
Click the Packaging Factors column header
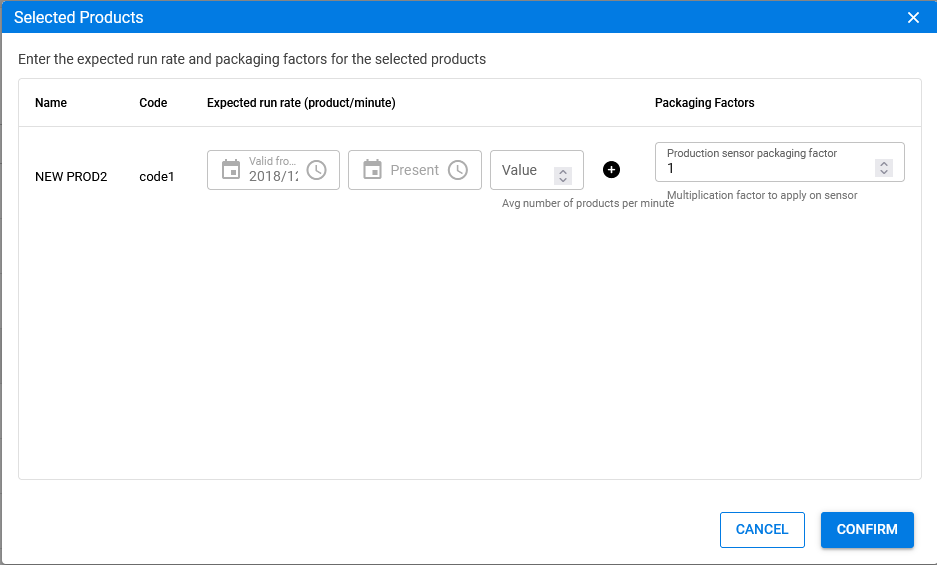(x=705, y=103)
